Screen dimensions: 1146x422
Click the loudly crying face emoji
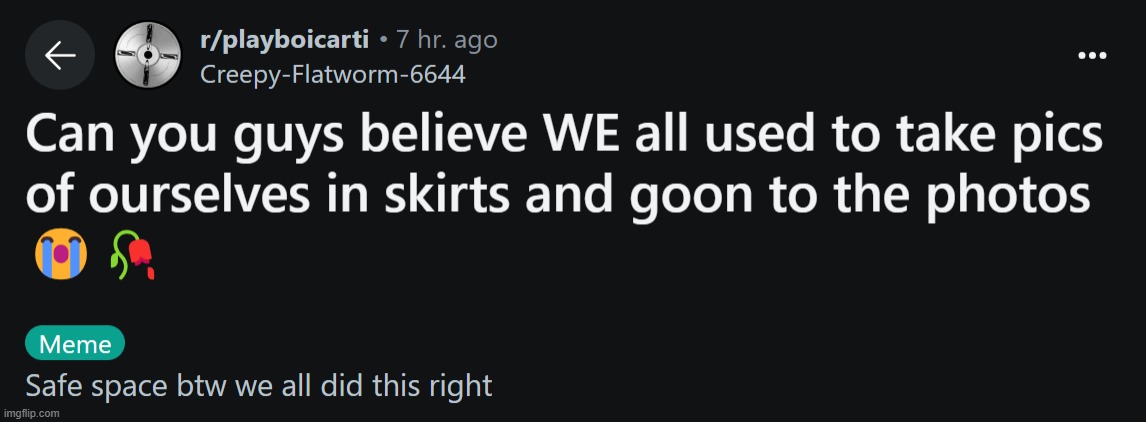[x=60, y=257]
